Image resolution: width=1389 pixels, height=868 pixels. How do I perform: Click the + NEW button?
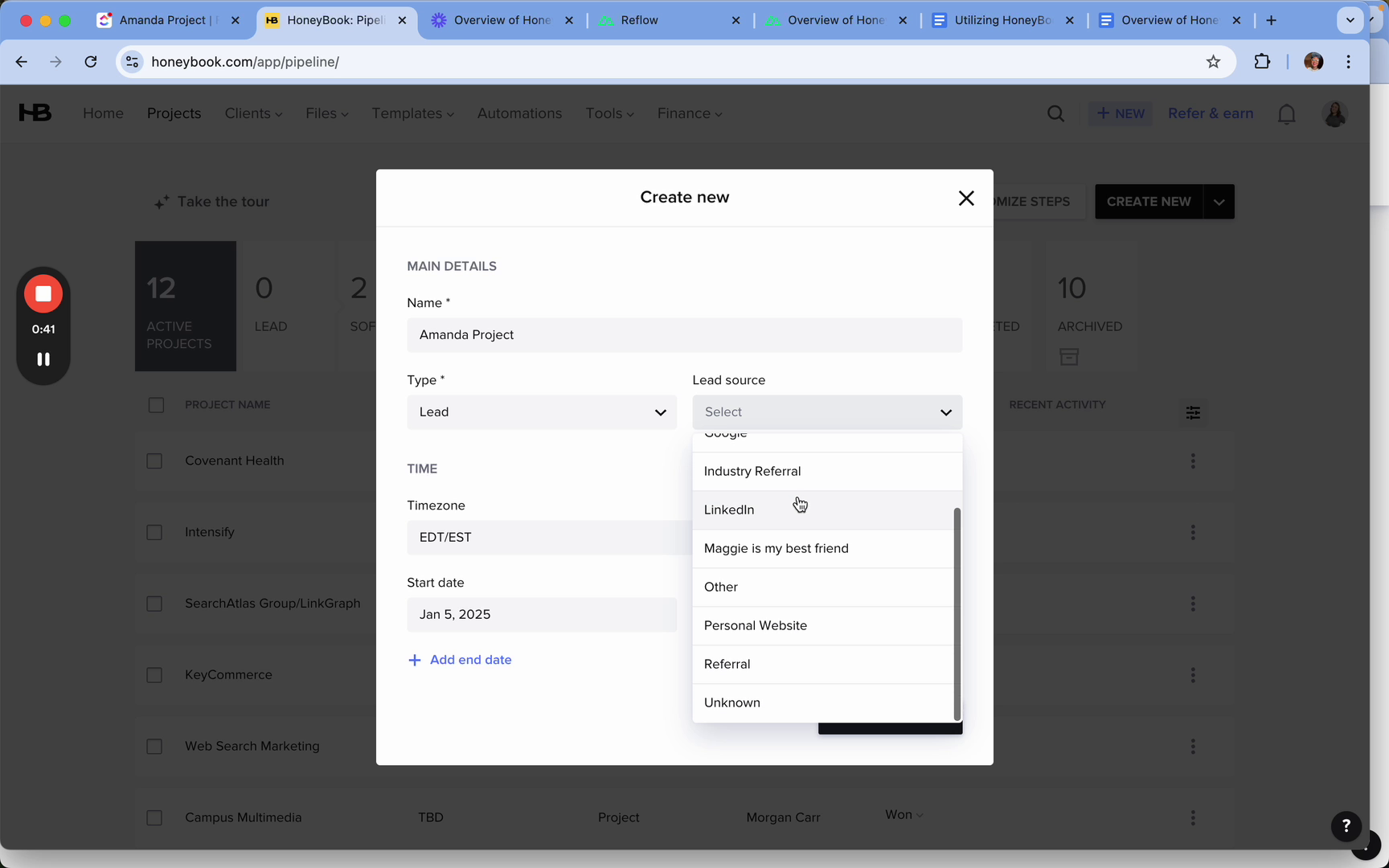tap(1121, 114)
